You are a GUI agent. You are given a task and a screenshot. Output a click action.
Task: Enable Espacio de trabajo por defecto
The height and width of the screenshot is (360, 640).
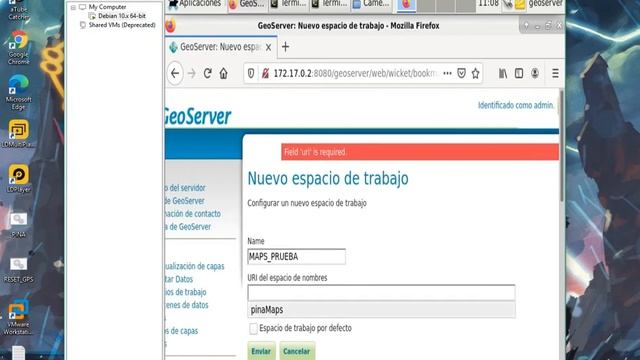(253, 328)
